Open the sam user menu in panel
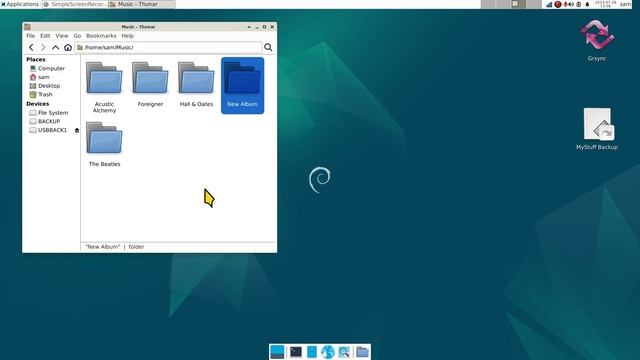Viewport: 640px width, 360px height. tap(625, 4)
